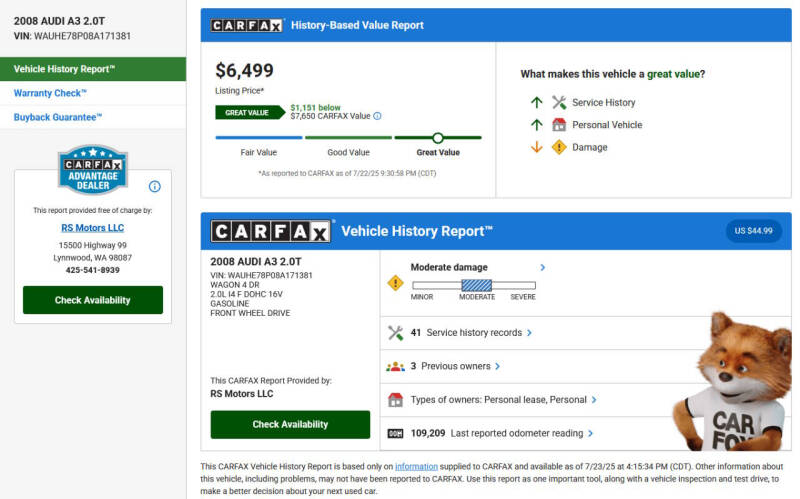Screen dimensions: 800x499
Task: Open the RS Motors LLC dealer link
Action: pyautogui.click(x=92, y=227)
